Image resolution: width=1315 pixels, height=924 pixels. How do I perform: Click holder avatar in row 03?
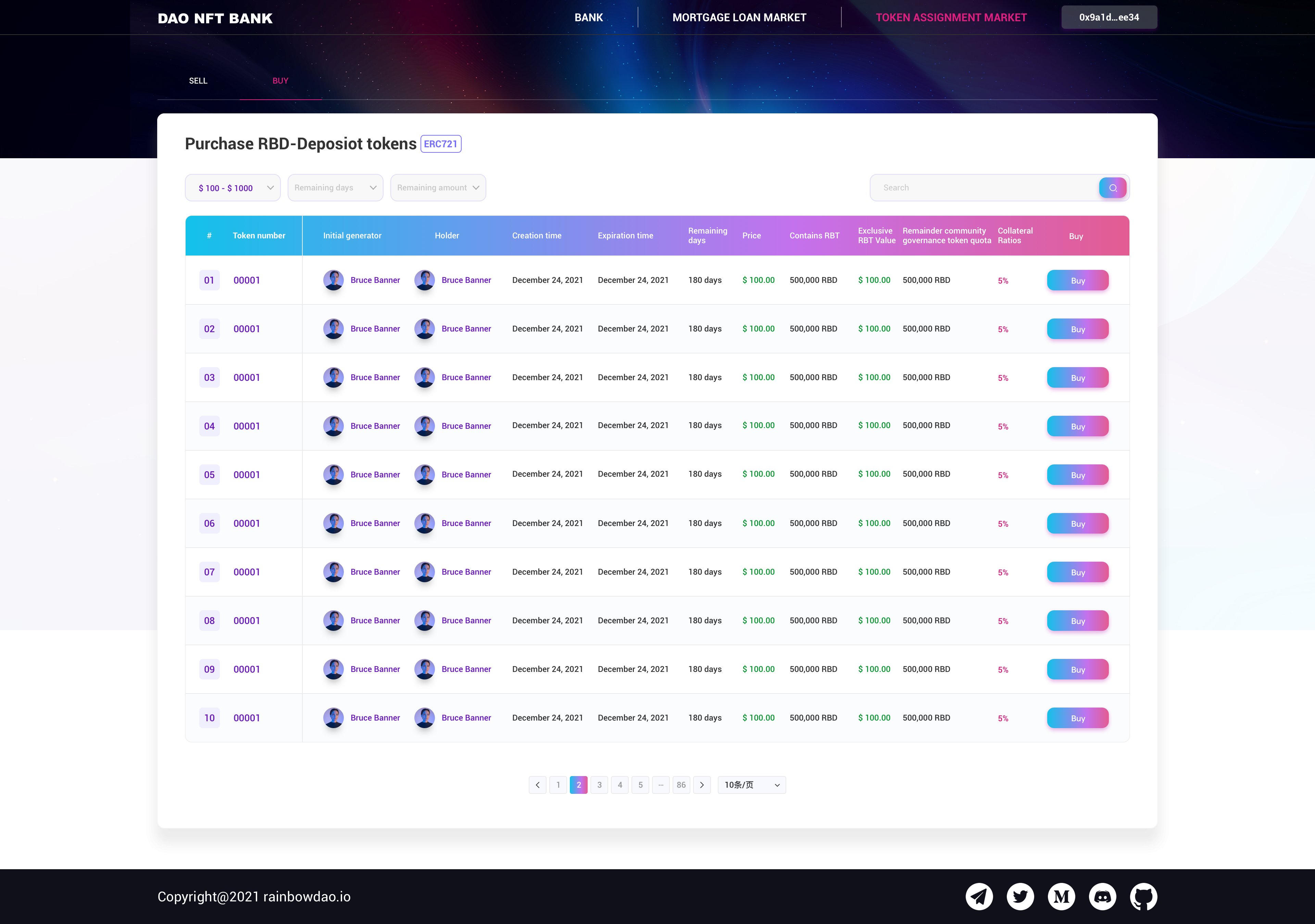coord(424,377)
